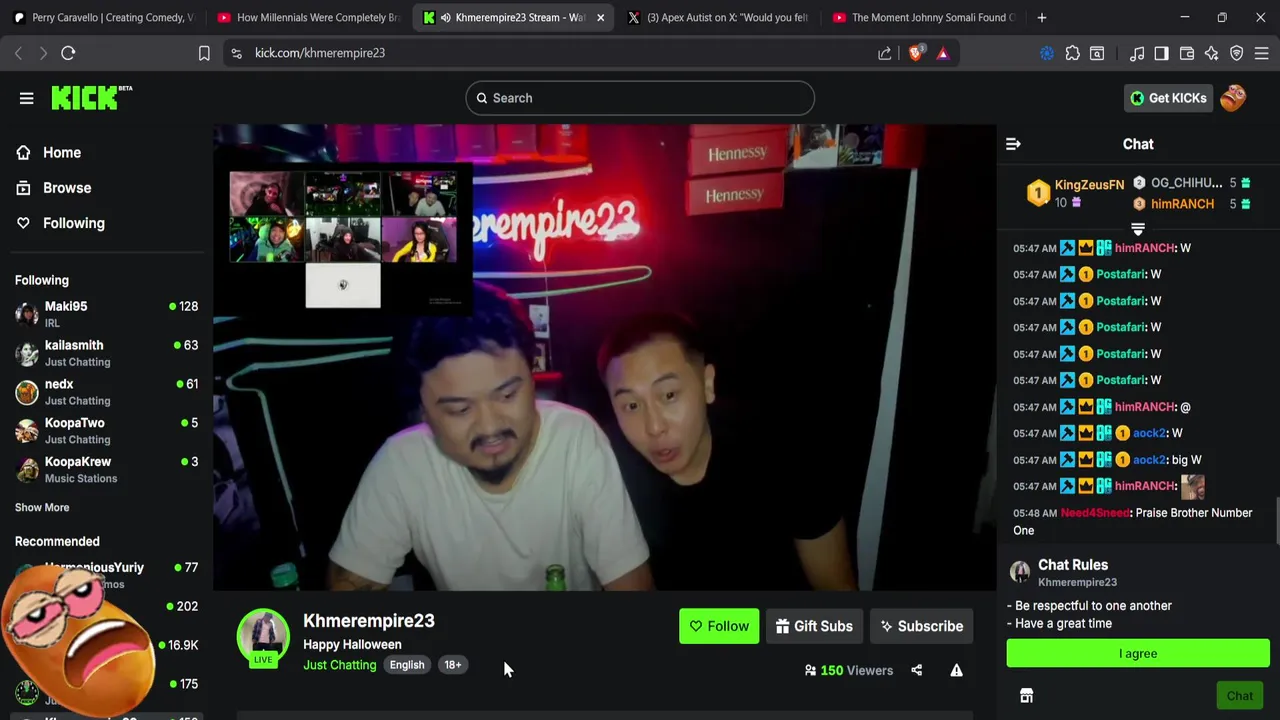This screenshot has height=720, width=1280.
Task: Click the bookmark icon in browser toolbar
Action: [204, 53]
